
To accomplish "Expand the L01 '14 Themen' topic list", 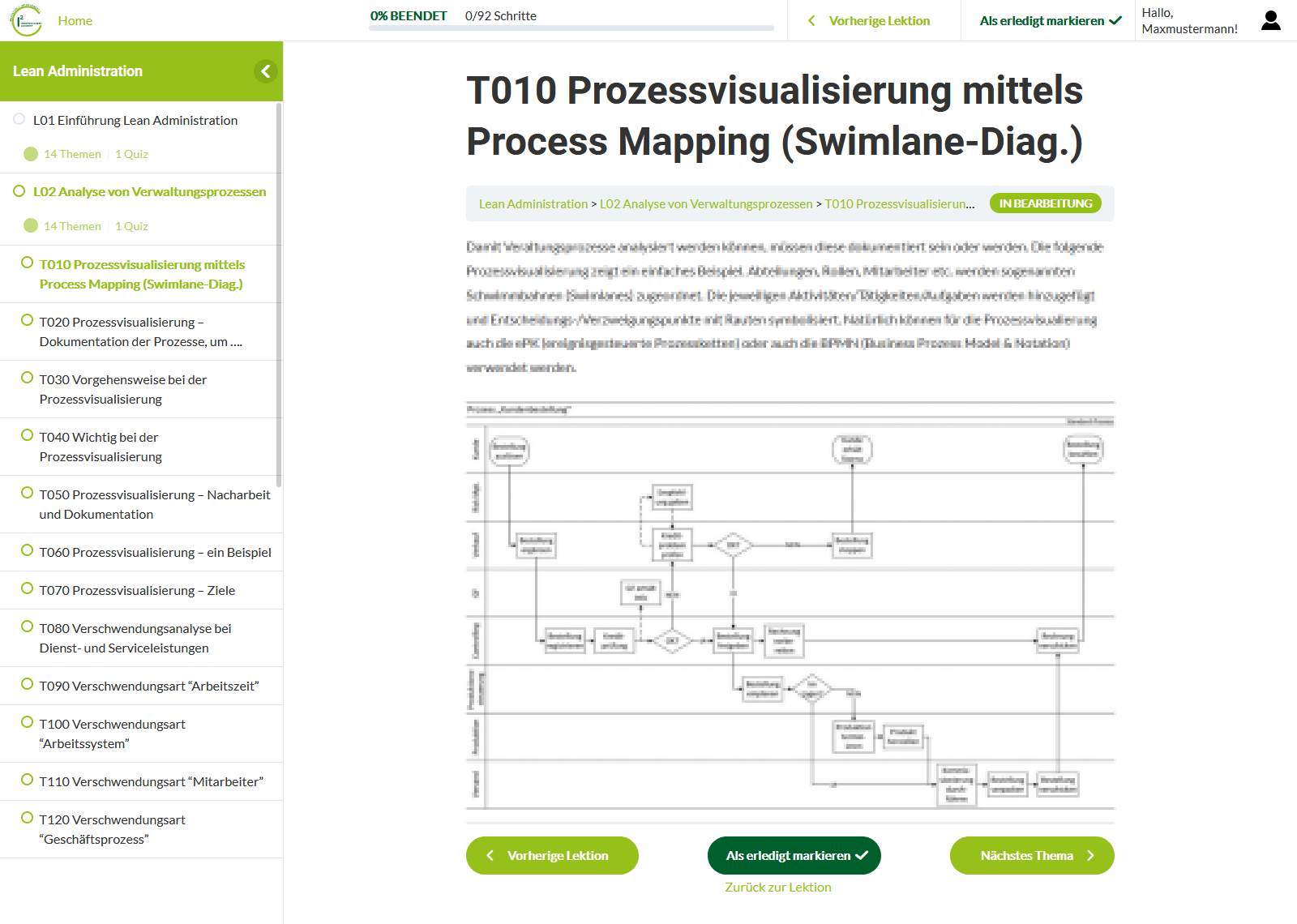I will [x=71, y=154].
